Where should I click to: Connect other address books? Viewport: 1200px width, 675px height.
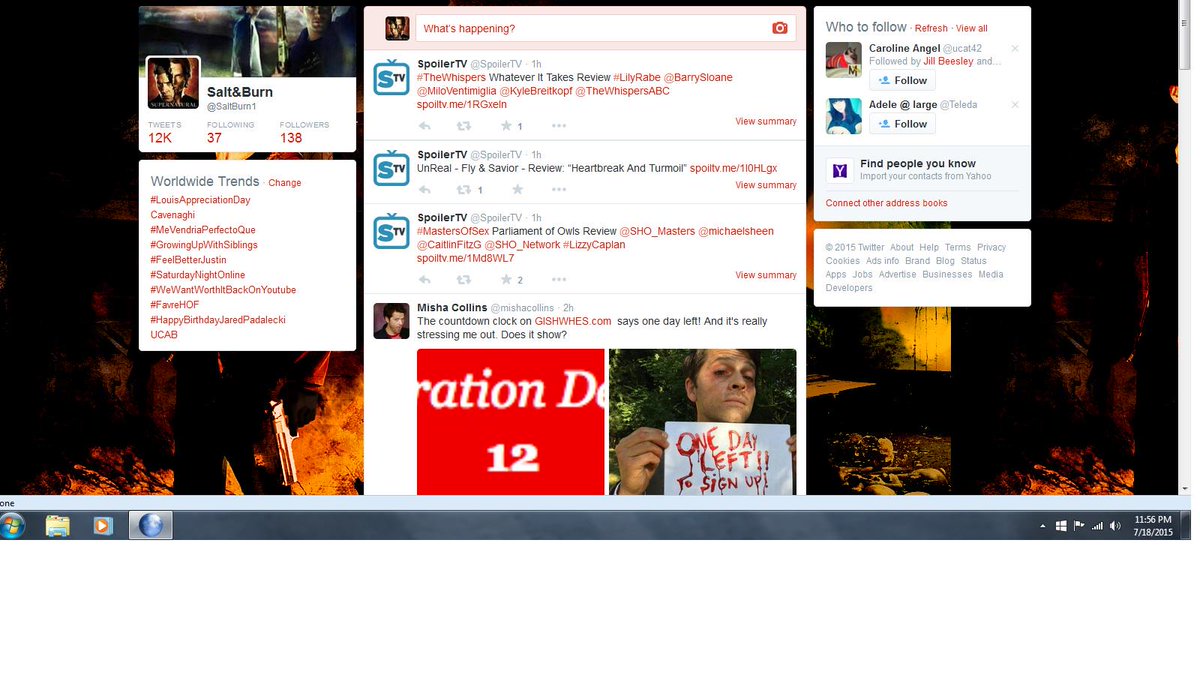click(x=886, y=203)
